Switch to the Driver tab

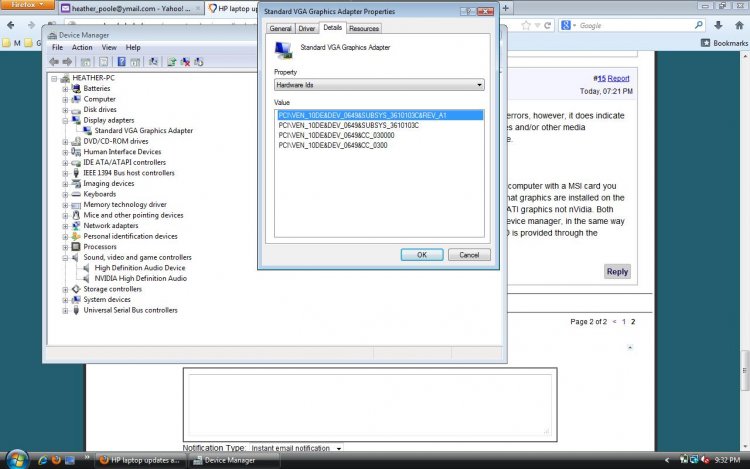click(x=306, y=29)
